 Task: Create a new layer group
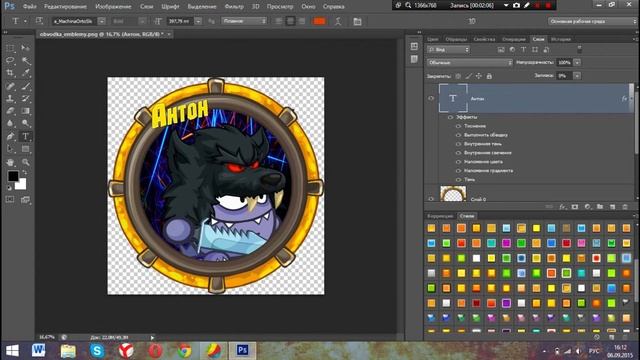pyautogui.click(x=600, y=207)
